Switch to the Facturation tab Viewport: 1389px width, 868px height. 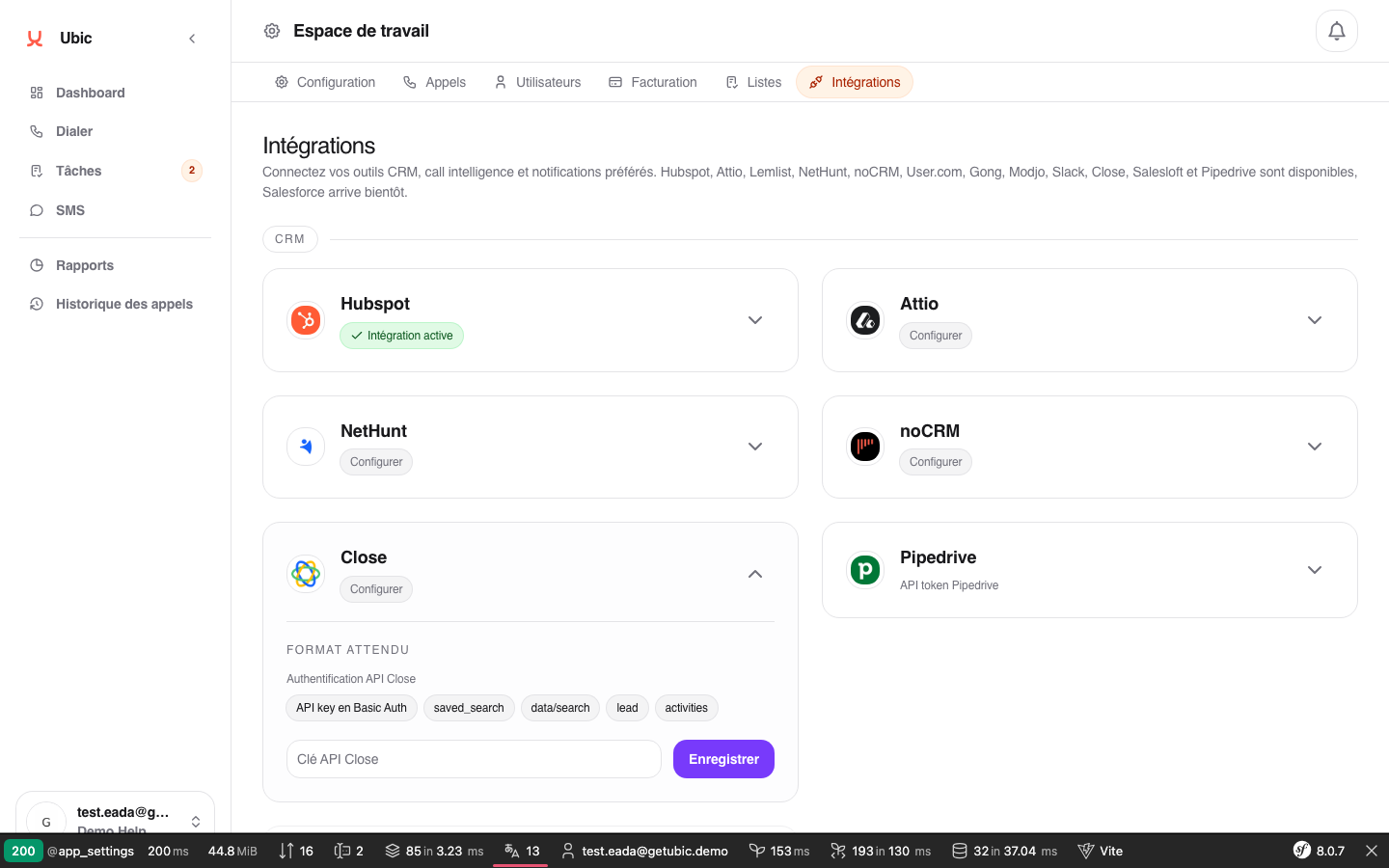(x=653, y=82)
